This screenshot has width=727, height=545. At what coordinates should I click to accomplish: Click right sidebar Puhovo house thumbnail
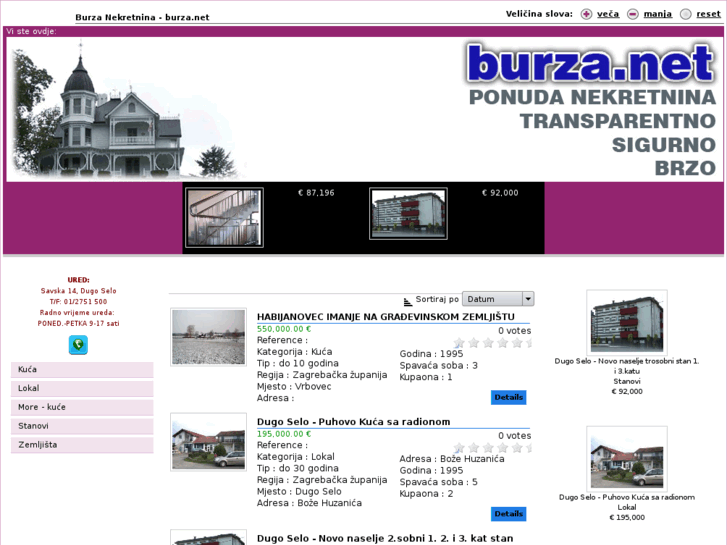627,459
